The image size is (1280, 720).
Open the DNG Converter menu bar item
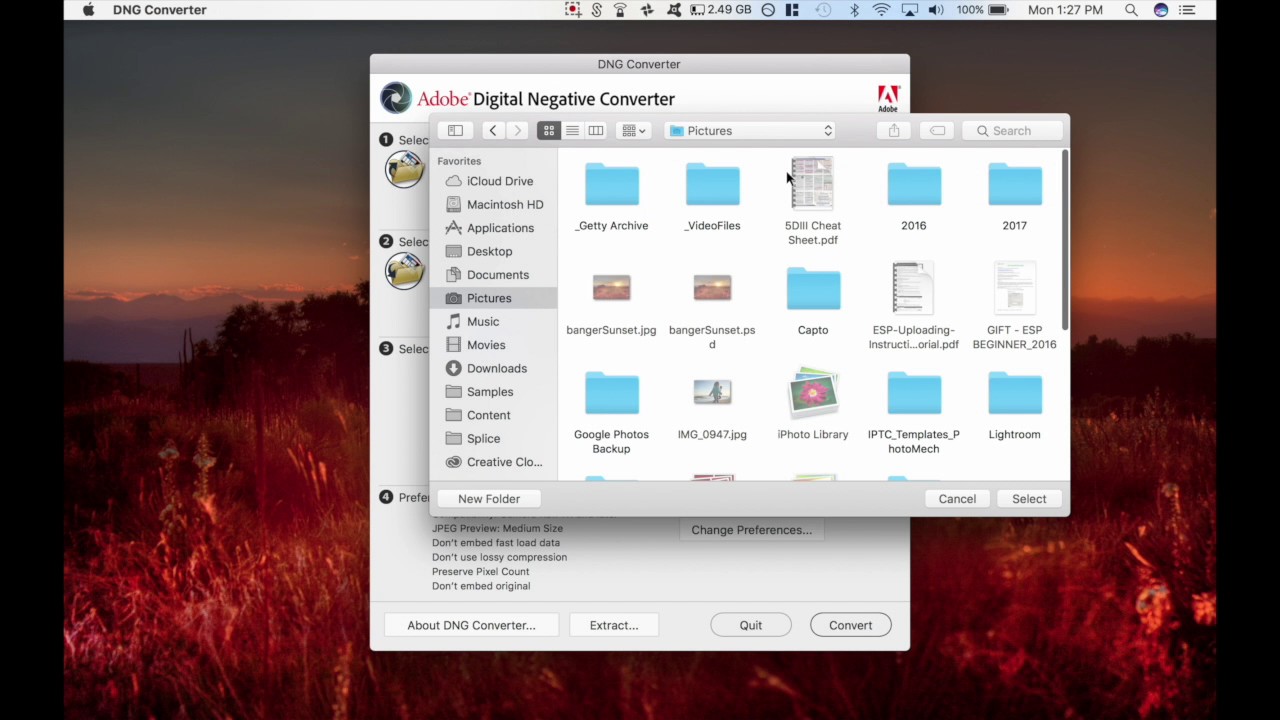point(160,10)
